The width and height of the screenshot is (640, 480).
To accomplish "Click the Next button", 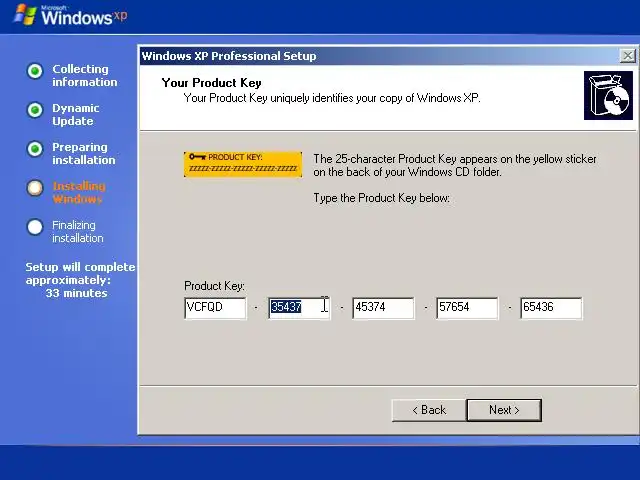I will click(x=504, y=410).
